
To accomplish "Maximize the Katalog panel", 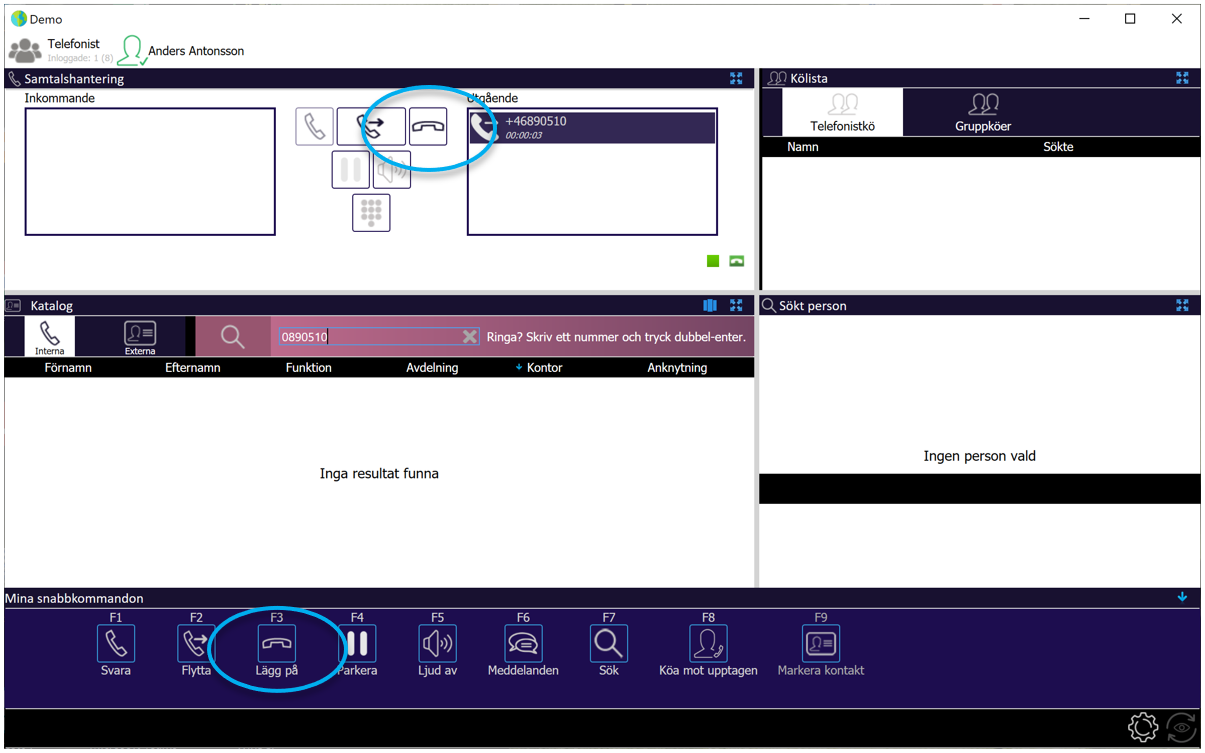I will [x=736, y=305].
